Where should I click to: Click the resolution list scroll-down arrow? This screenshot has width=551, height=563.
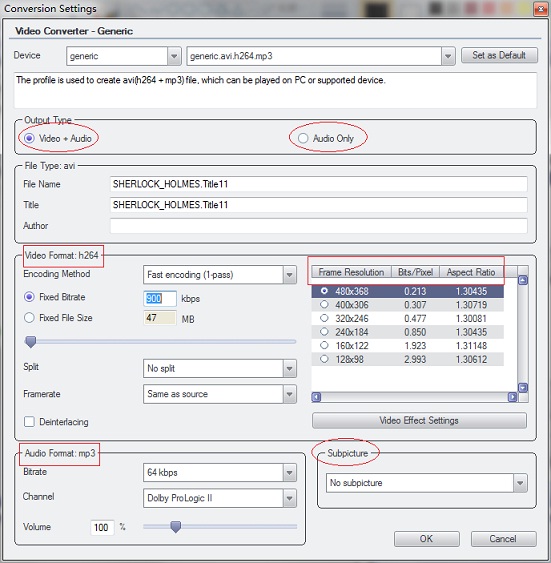(523, 388)
